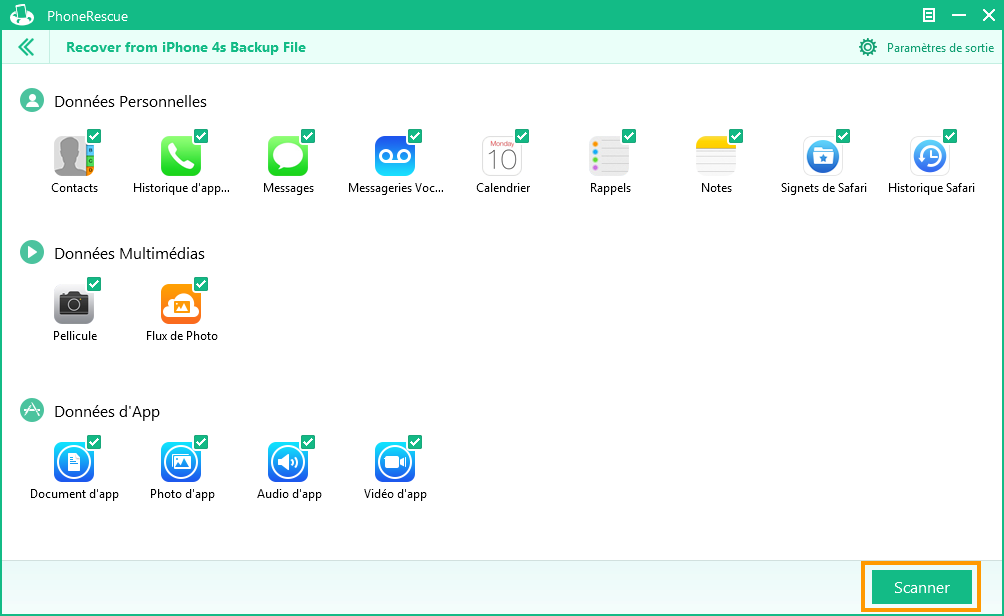Uncheck the Vidéo d'app checkbox
Screen dimensions: 1004x616
click(415, 442)
